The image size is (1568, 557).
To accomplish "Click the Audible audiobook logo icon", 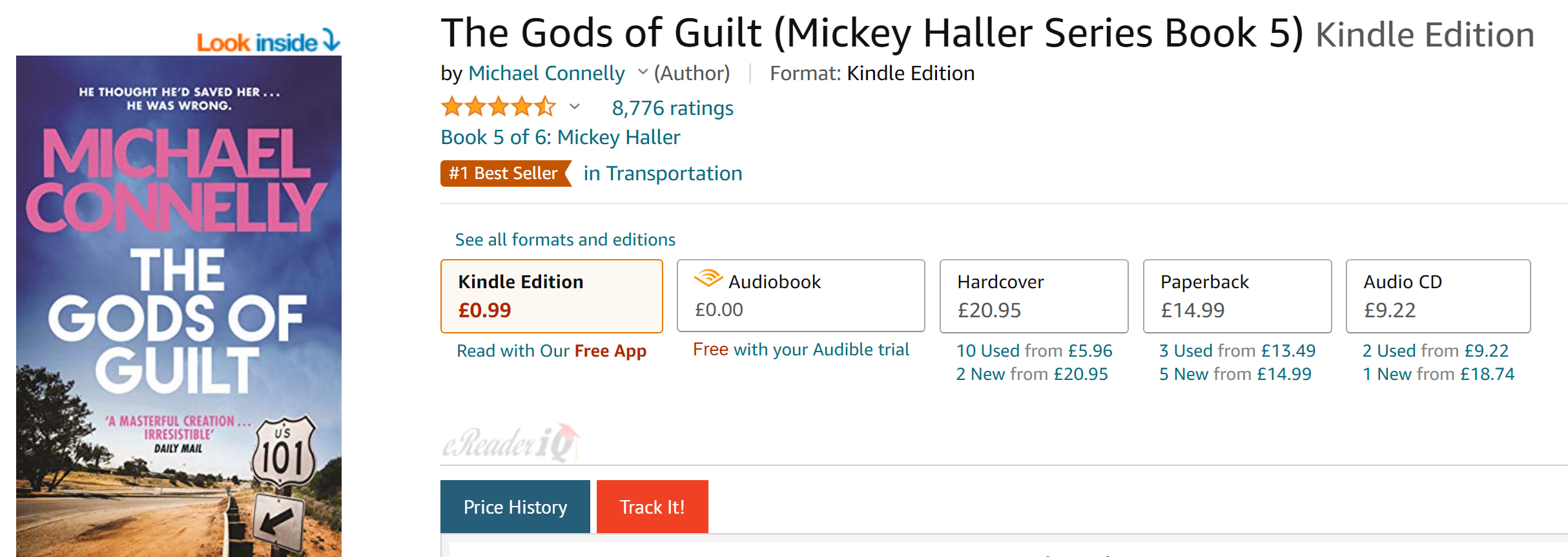I will tap(708, 278).
